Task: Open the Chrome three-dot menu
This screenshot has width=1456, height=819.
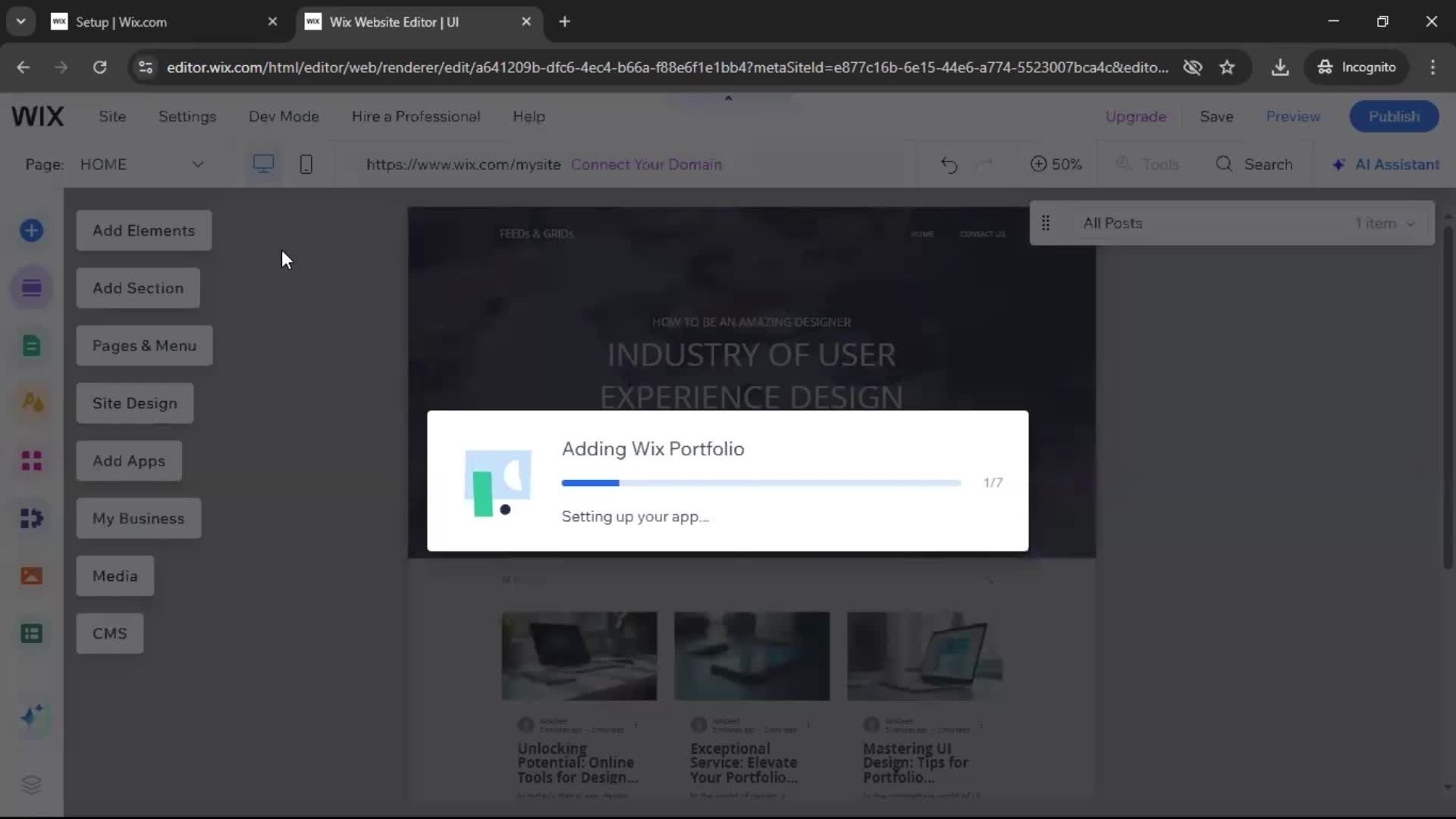Action: pos(1432,67)
